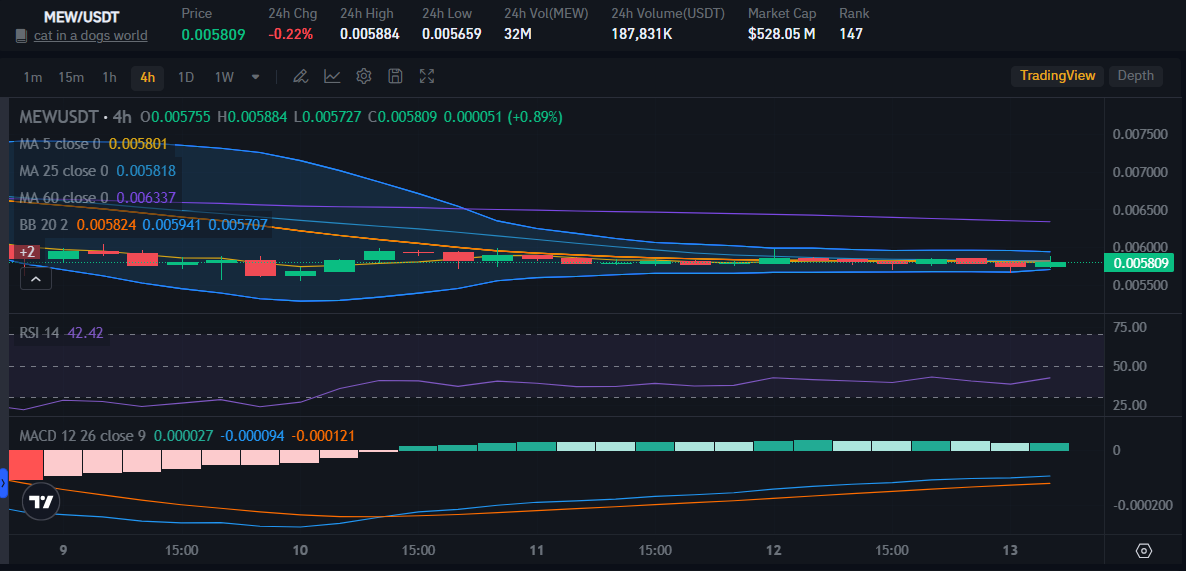The height and width of the screenshot is (571, 1186).
Task: Expand the left side panel handle
Action: [4, 483]
